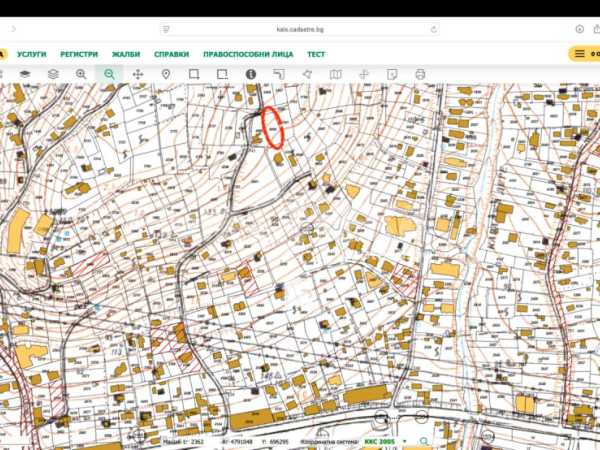Click the ПРАВОСПОСОБНИ ЛИЦА link
Viewport: 600px width, 450px height.
coord(248,54)
